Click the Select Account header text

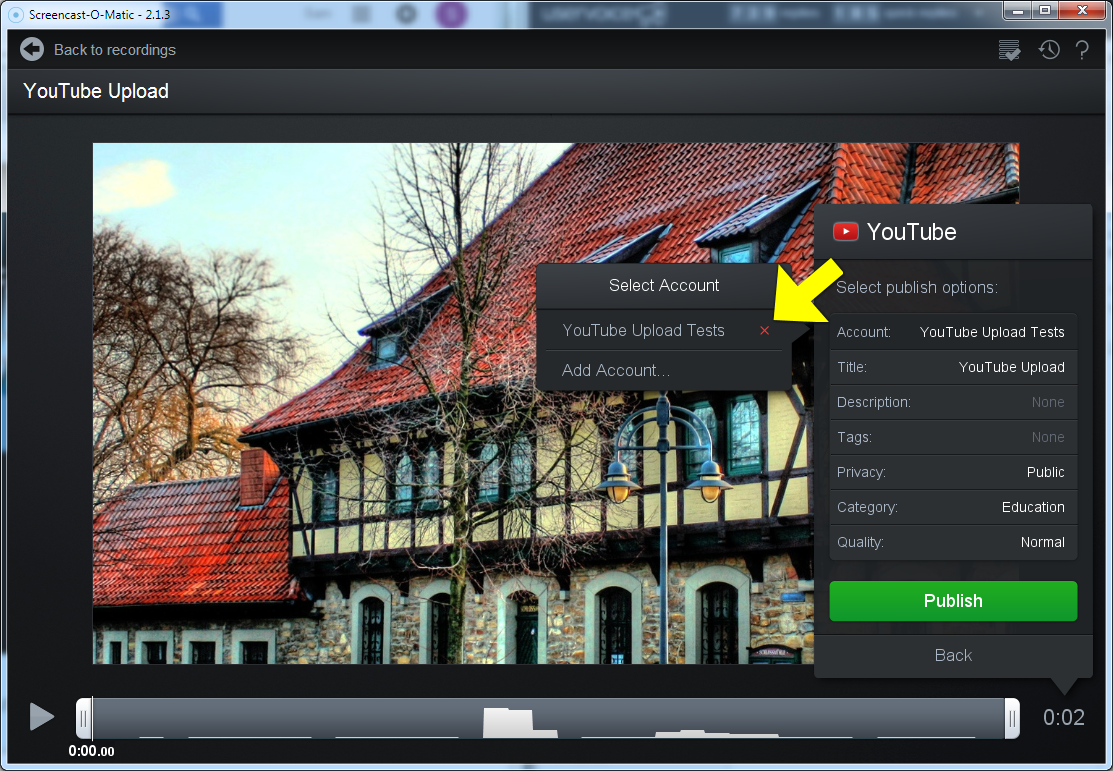click(x=664, y=285)
